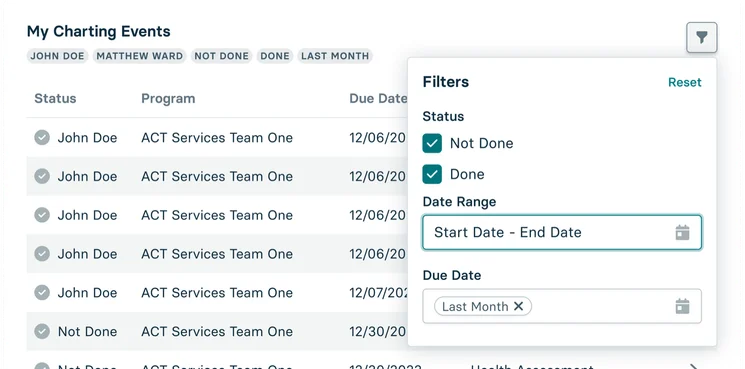Click the LAST MONTH filter tag
The image size is (745, 369).
[x=335, y=56]
